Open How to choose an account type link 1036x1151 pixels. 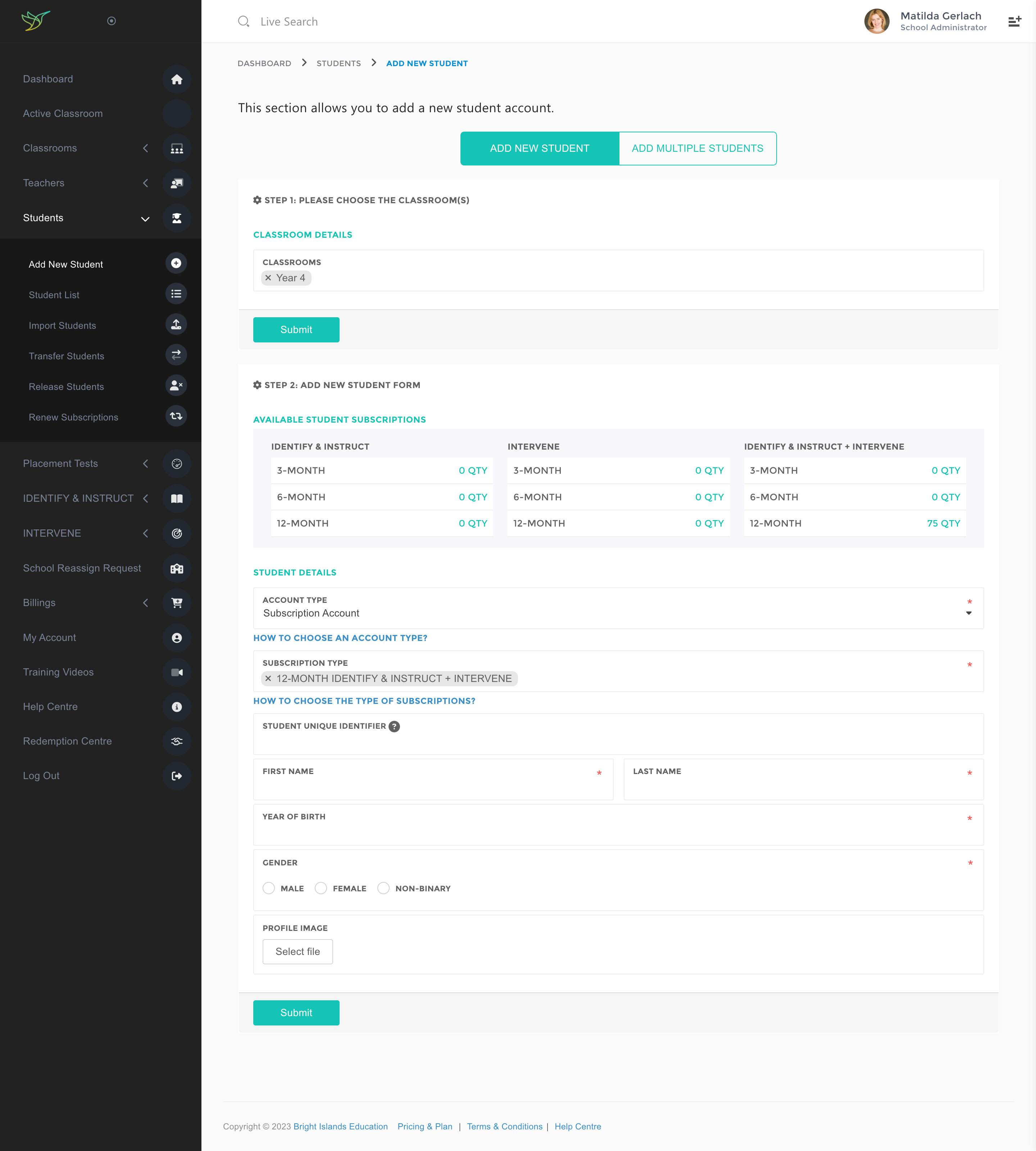pos(340,638)
